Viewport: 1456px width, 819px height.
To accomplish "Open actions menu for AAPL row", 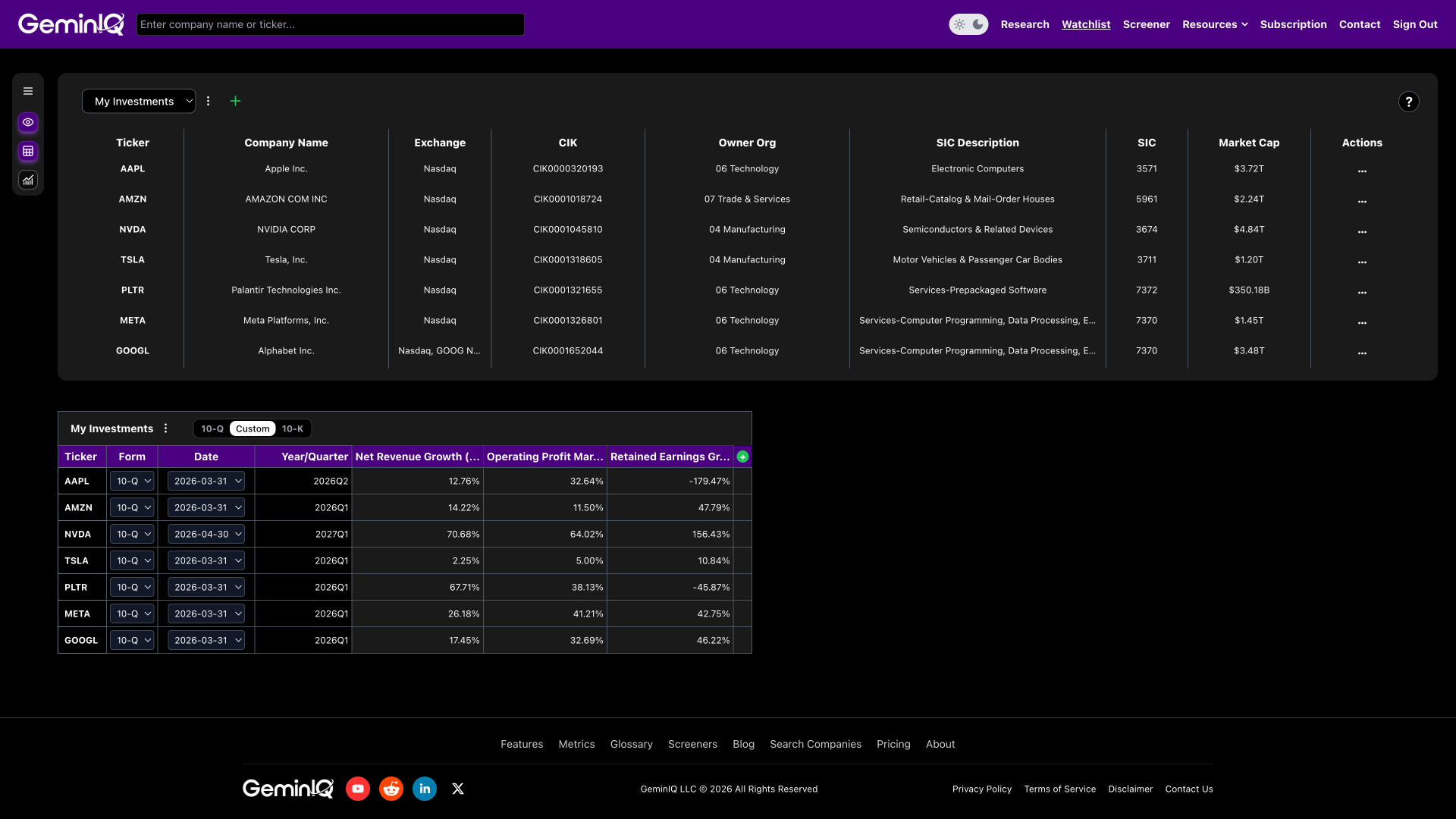I will coord(1362,171).
